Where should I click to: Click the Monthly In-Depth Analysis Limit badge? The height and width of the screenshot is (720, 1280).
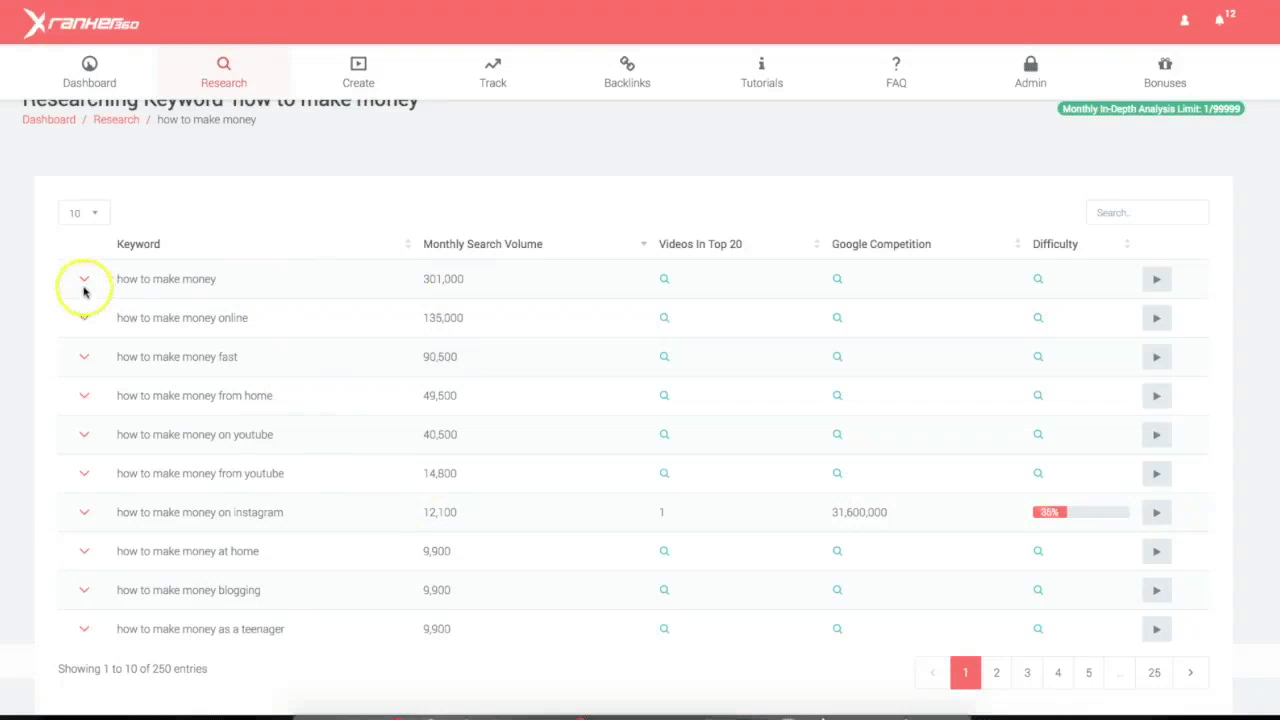click(1151, 108)
